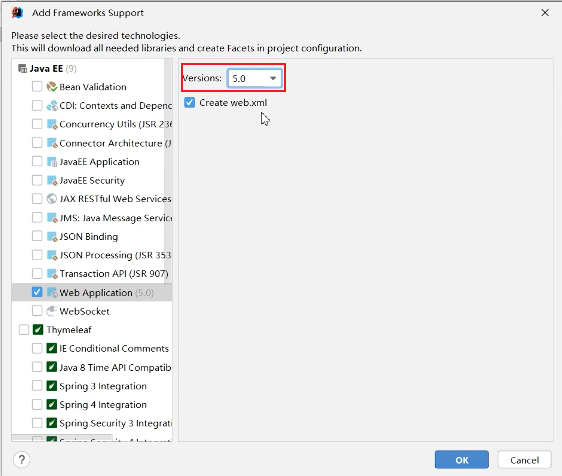Uncheck the Web Application checkbox

[37, 292]
